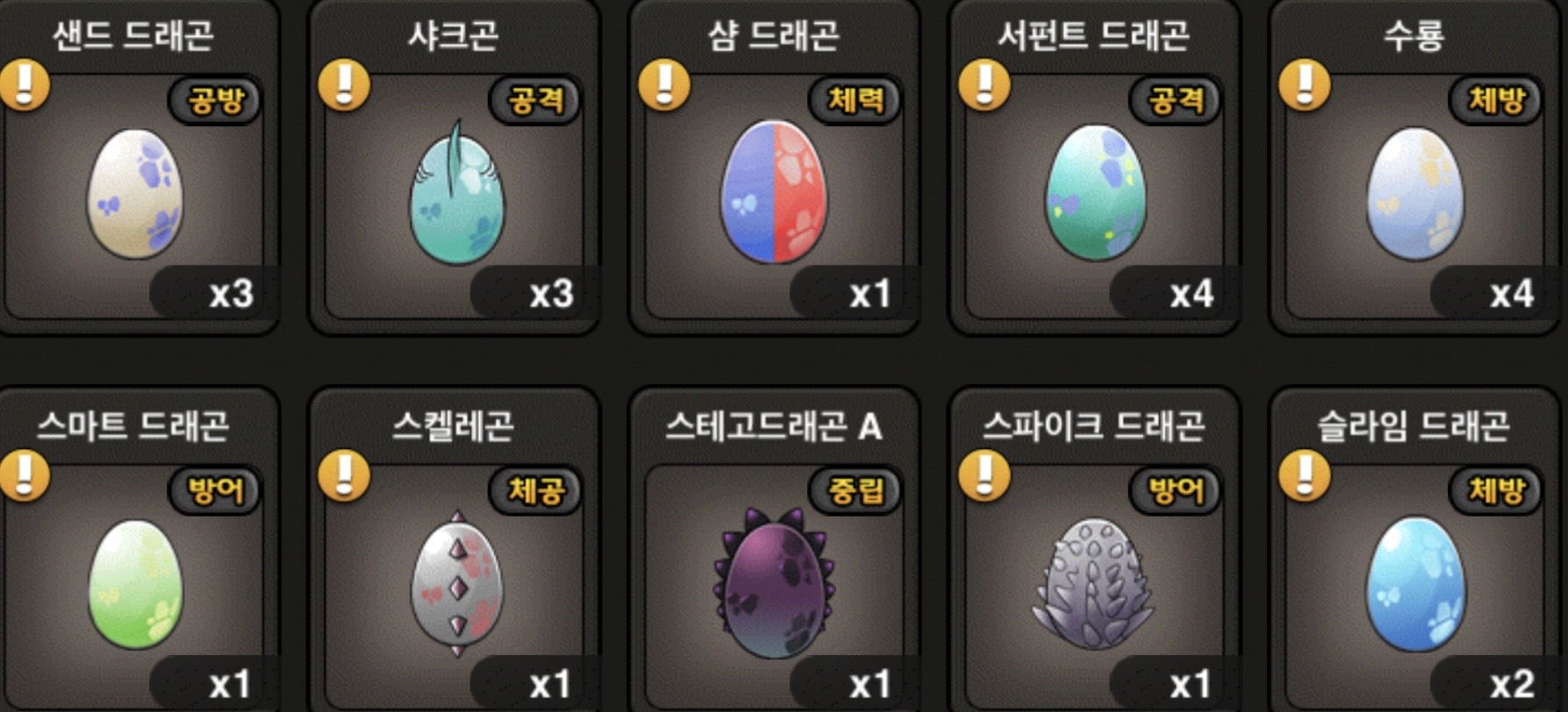Select the 샌드 드래곤 egg
Image resolution: width=1568 pixels, height=712 pixels.
[135, 194]
